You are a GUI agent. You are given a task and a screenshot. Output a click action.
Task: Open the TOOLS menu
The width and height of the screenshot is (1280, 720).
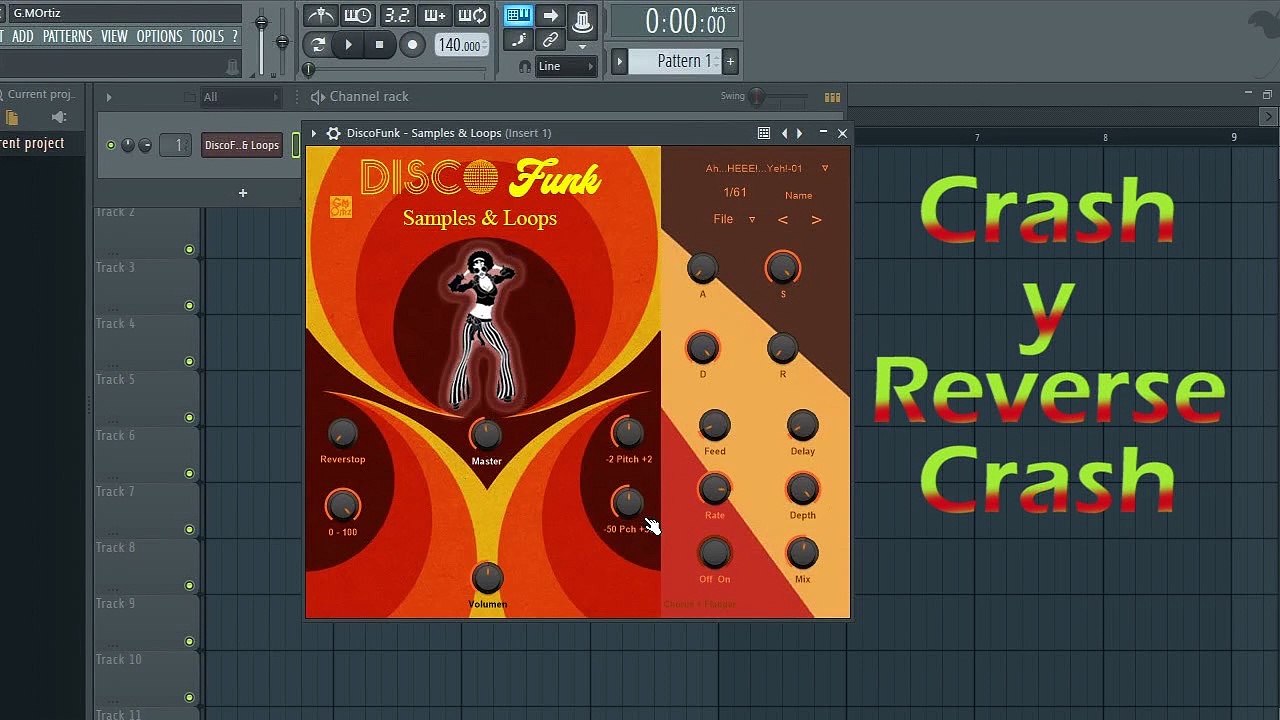[207, 36]
